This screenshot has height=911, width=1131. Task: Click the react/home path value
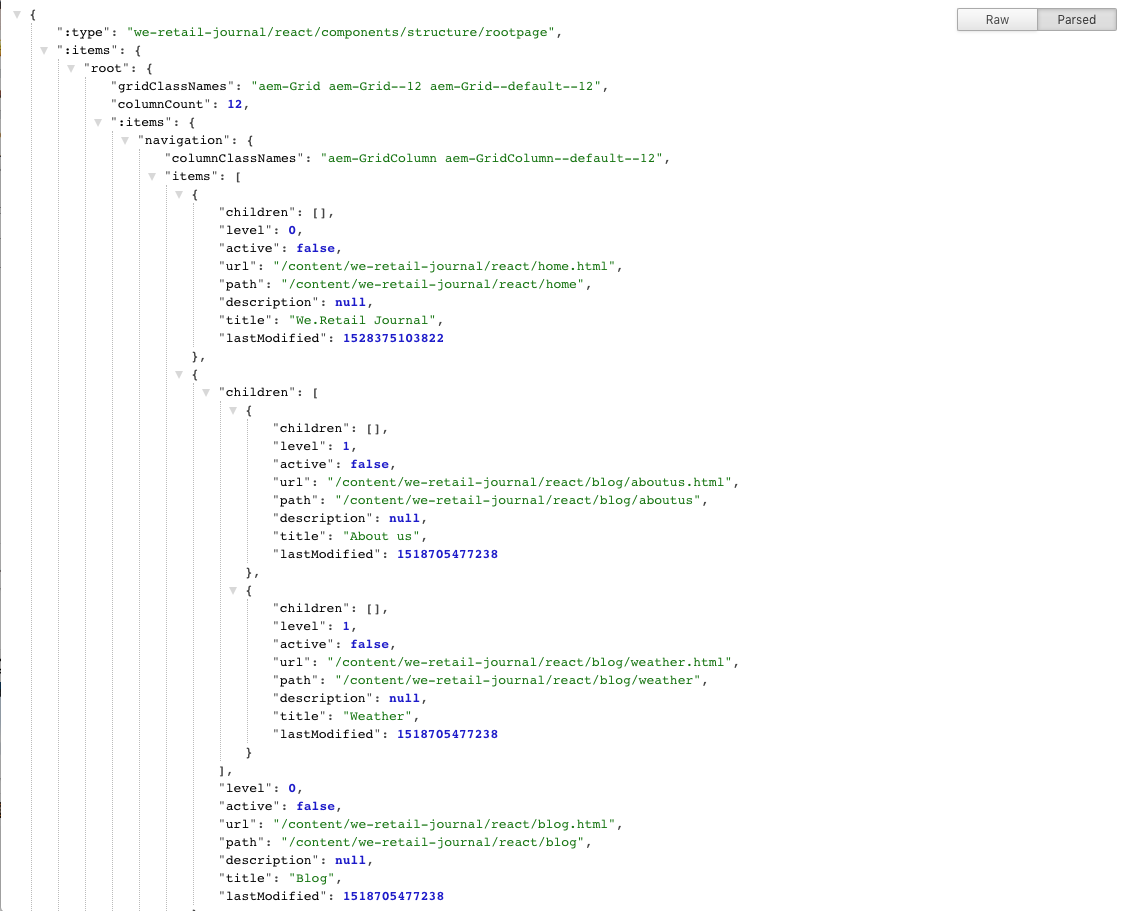(x=433, y=284)
